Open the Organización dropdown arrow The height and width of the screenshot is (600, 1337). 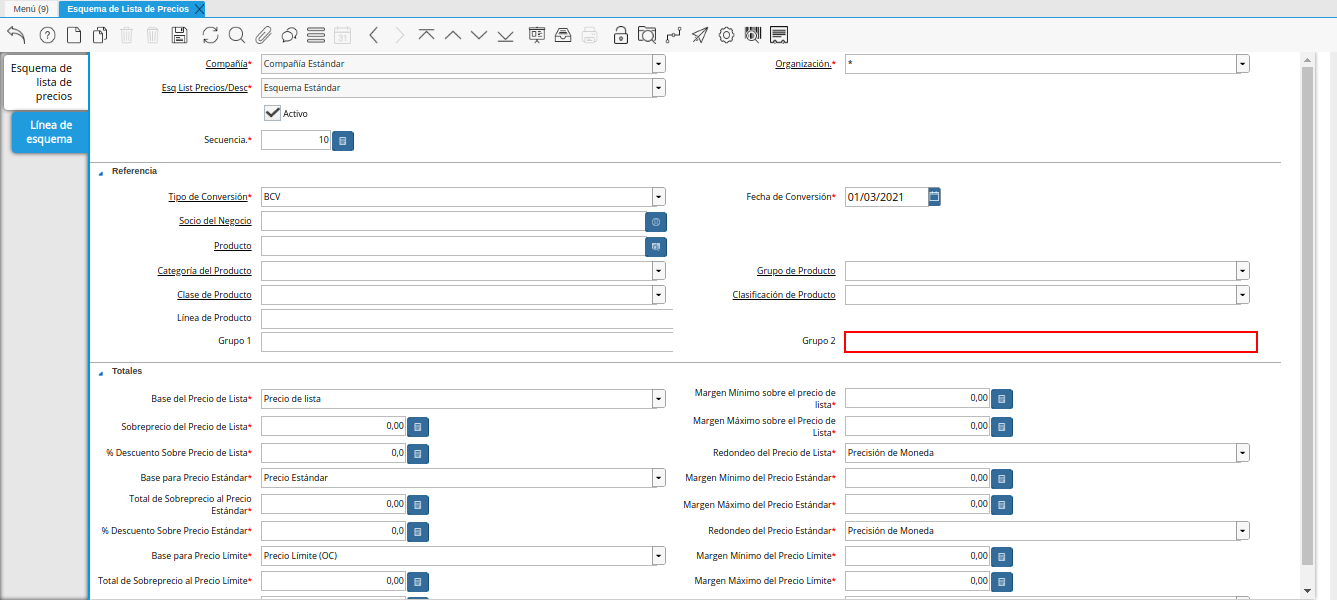point(1242,64)
